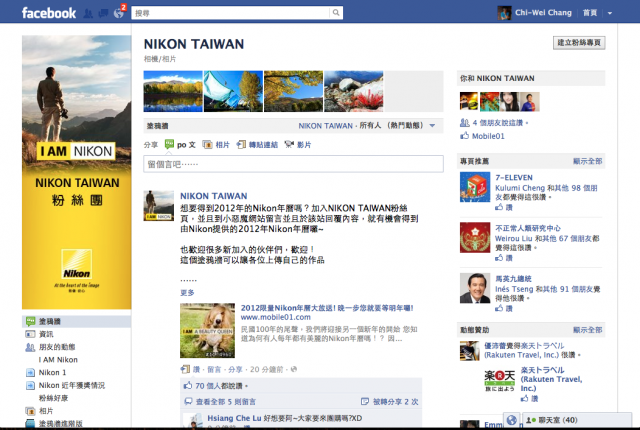
Task: Go to 首頁 home link
Action: (x=590, y=13)
